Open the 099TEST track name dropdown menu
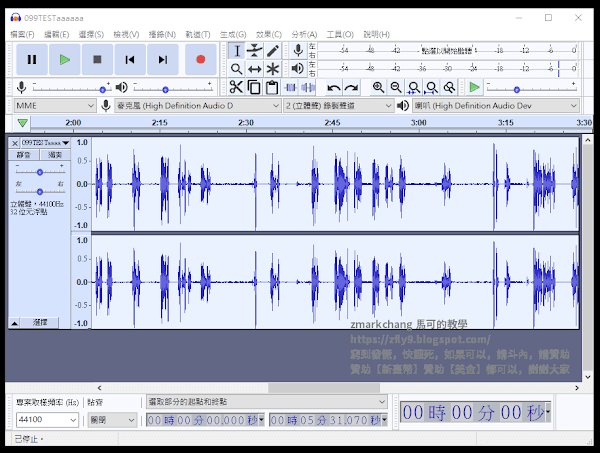This screenshot has width=600, height=453. pos(45,143)
